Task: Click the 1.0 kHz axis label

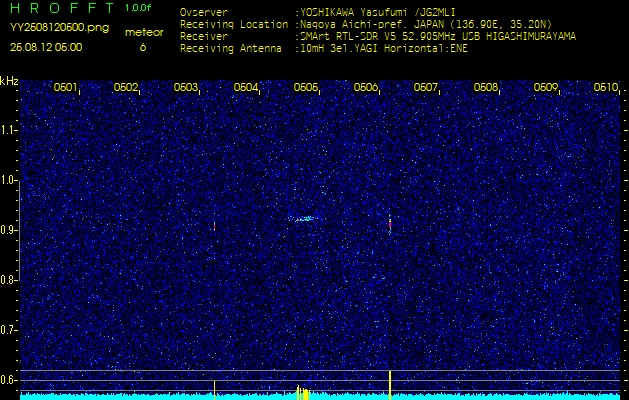Action: pos(8,181)
